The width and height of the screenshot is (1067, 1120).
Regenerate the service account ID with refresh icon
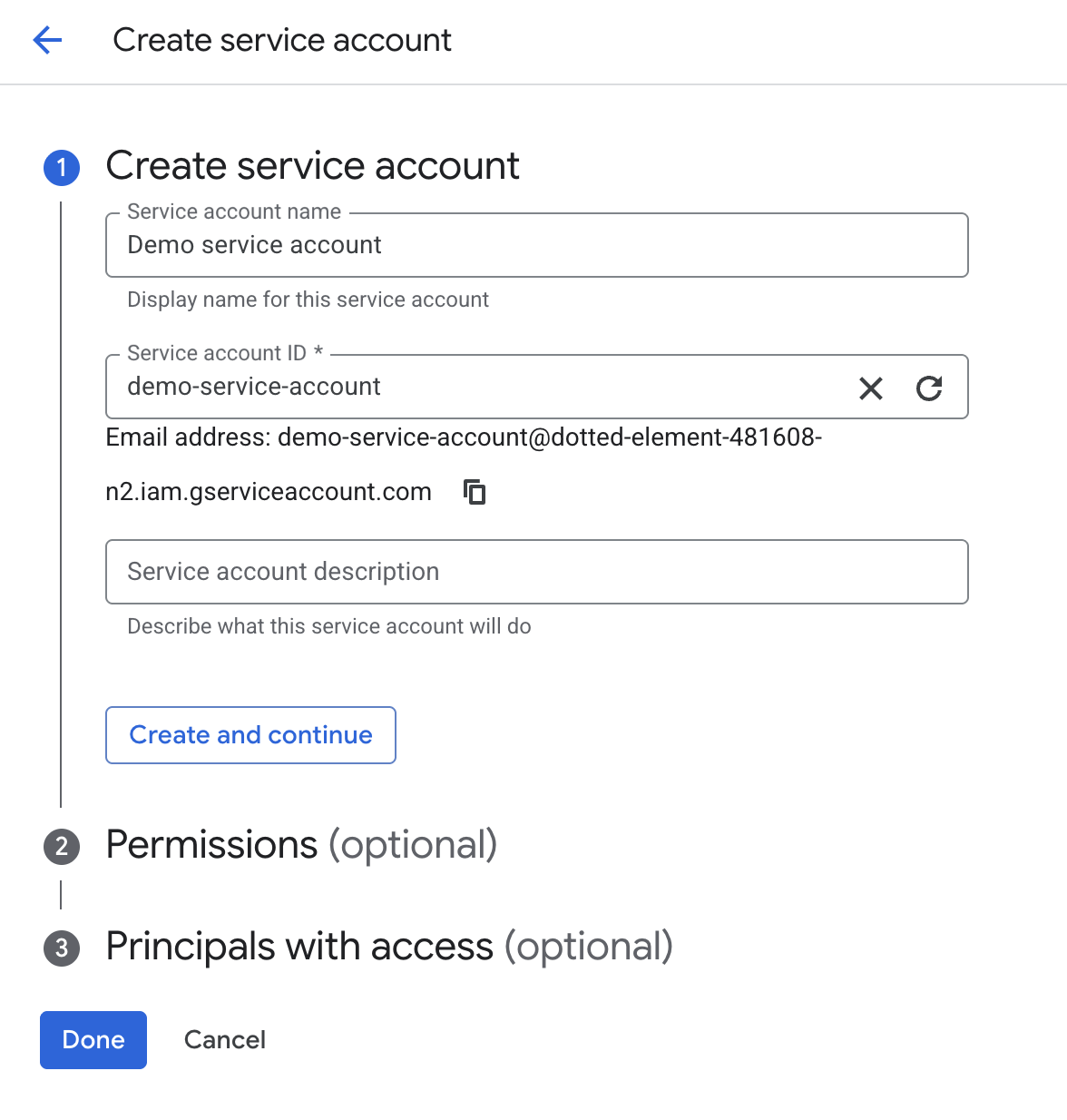click(x=929, y=388)
